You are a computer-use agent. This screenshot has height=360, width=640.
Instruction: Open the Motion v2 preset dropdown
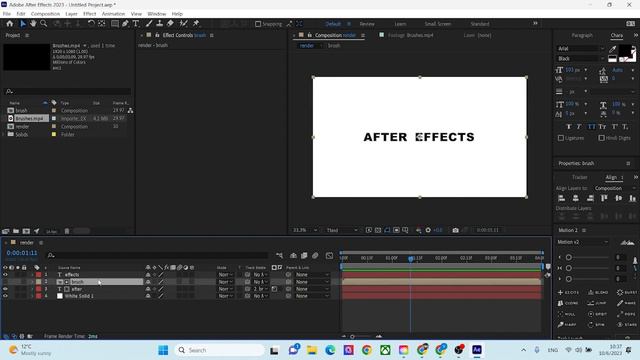[582, 242]
